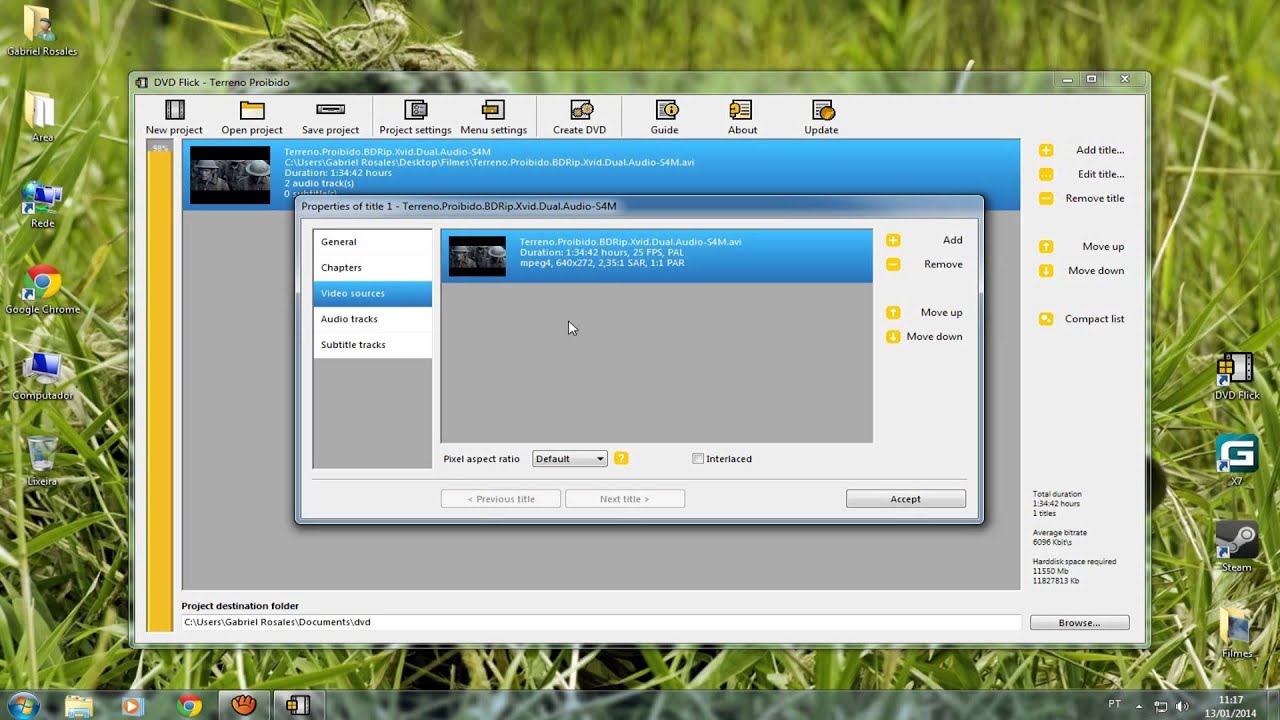Open the Lixeira recycle bin icon
Image resolution: width=1280 pixels, height=720 pixels.
click(42, 461)
